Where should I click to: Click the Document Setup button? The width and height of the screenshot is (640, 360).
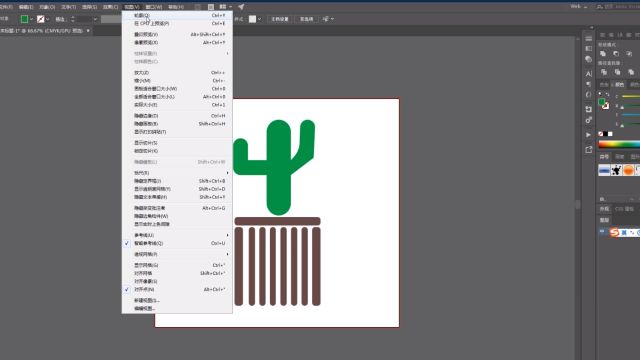click(x=280, y=19)
